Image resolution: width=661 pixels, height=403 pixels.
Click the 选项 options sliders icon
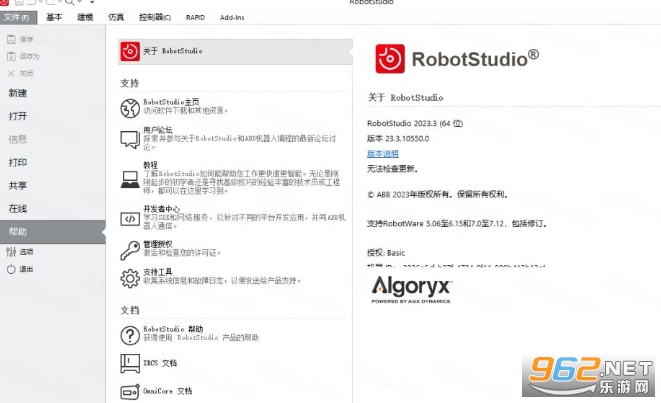11,252
